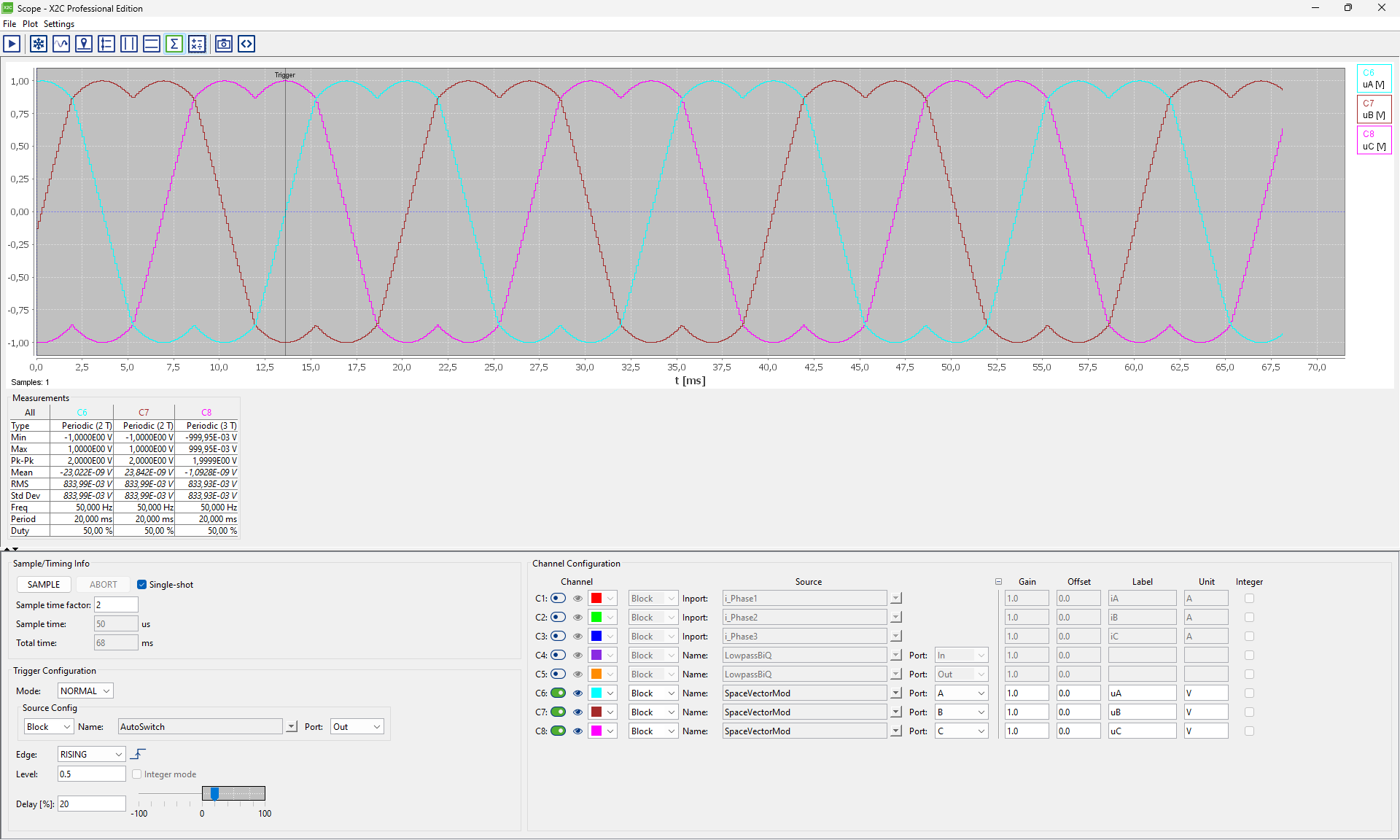This screenshot has height=840, width=1400.
Task: Open the C6 Port A dropdown
Action: point(962,693)
